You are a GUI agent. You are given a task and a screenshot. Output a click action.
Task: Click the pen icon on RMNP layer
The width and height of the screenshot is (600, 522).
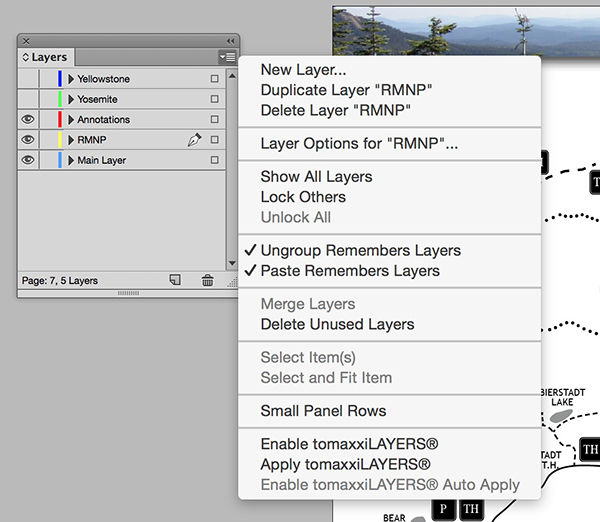point(194,140)
